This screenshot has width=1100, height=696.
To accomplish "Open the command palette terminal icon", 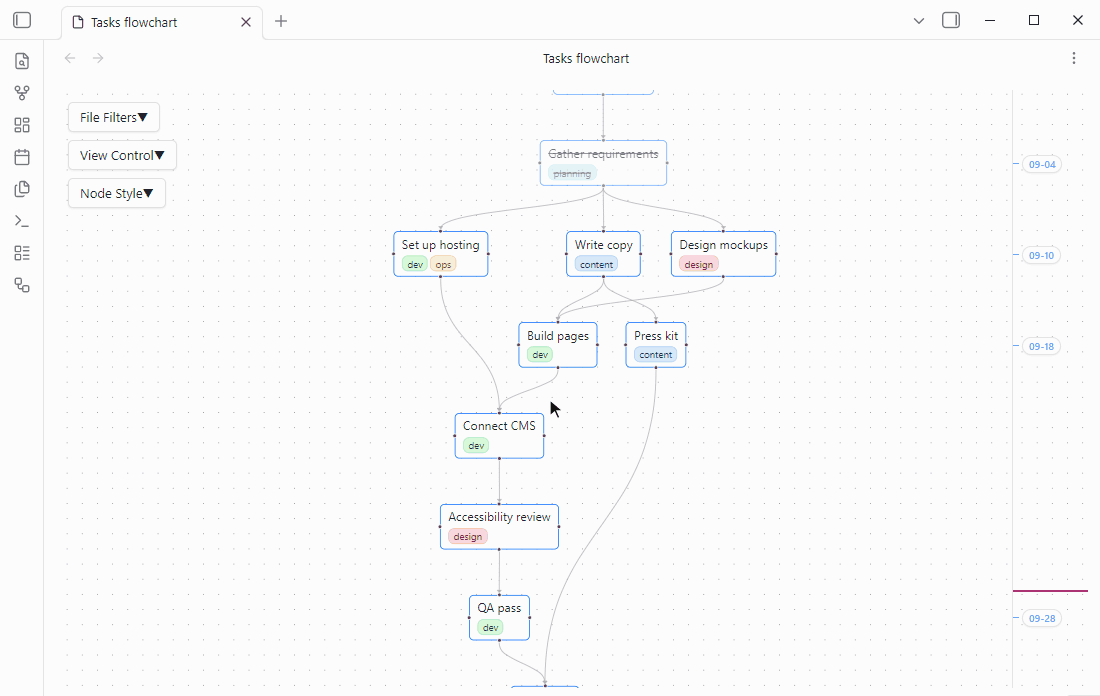I will (x=22, y=221).
